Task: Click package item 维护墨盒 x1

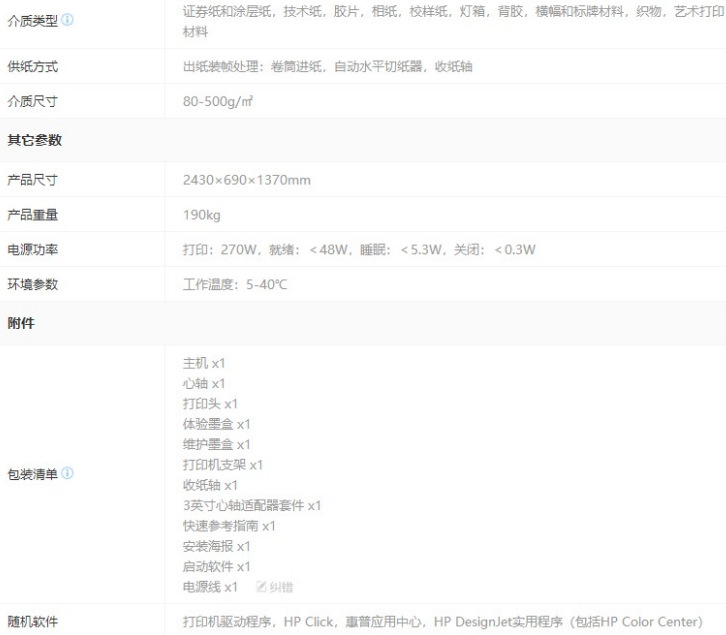Action: click(x=217, y=445)
